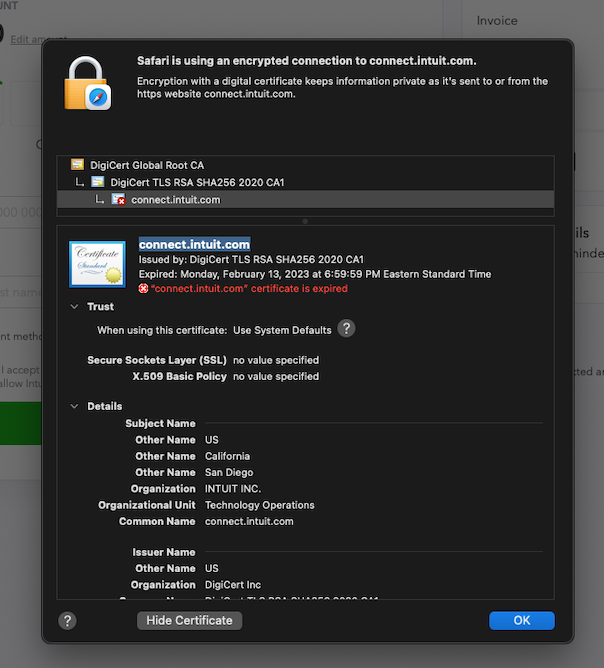Click the San Diego value
Screen dimensions: 604x668
[229, 472]
